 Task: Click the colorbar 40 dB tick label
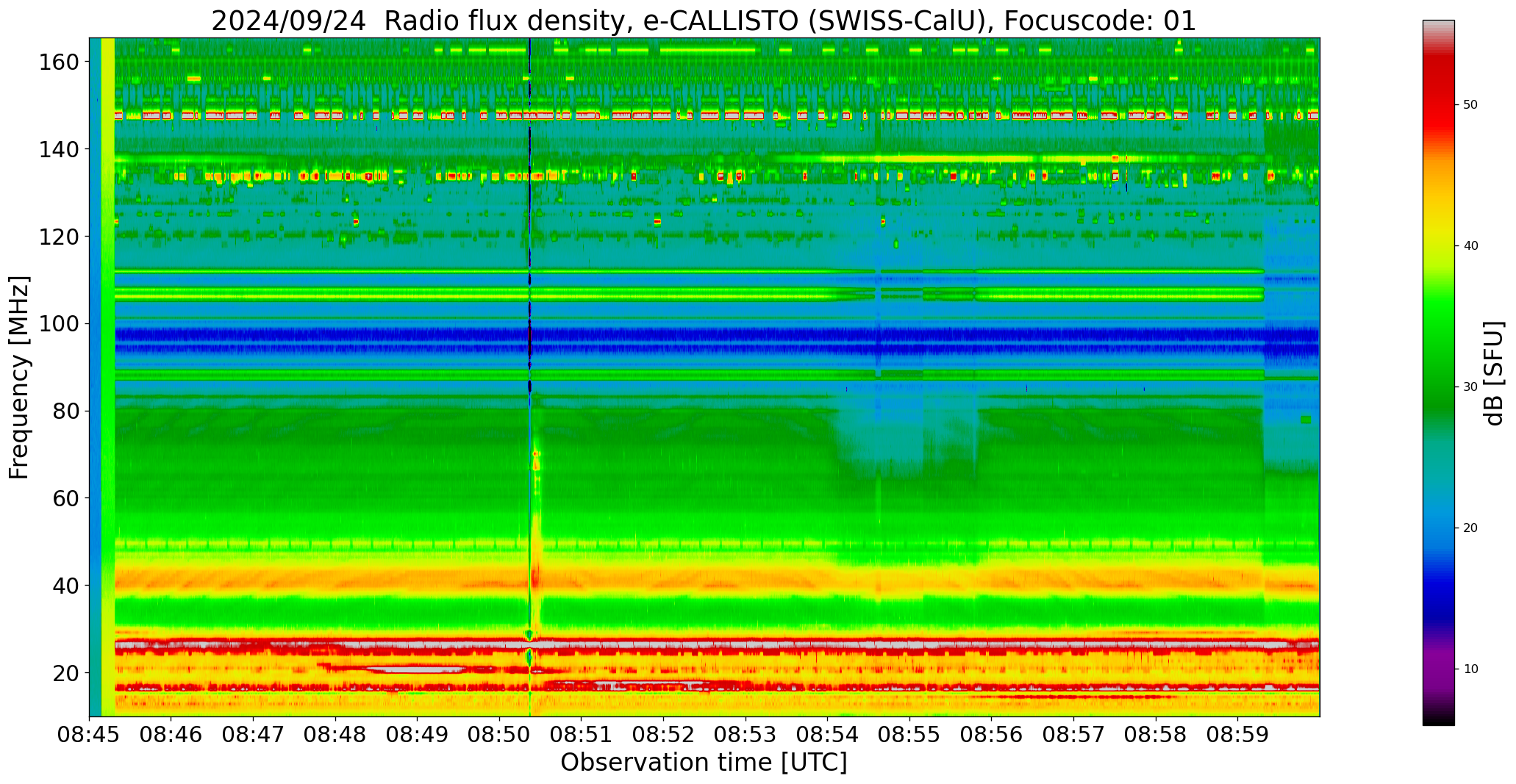pyautogui.click(x=1470, y=246)
